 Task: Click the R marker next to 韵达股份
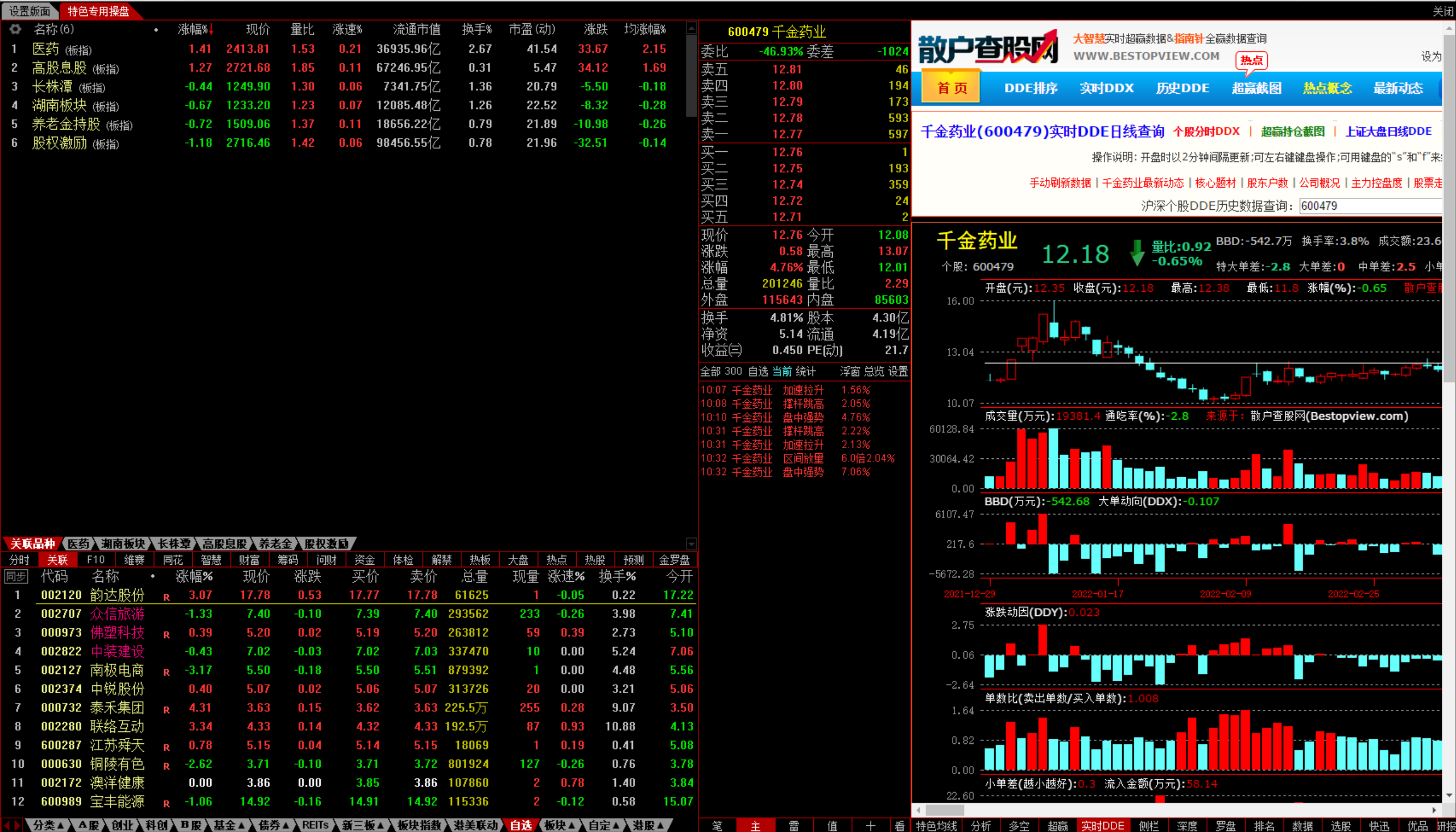click(x=166, y=597)
